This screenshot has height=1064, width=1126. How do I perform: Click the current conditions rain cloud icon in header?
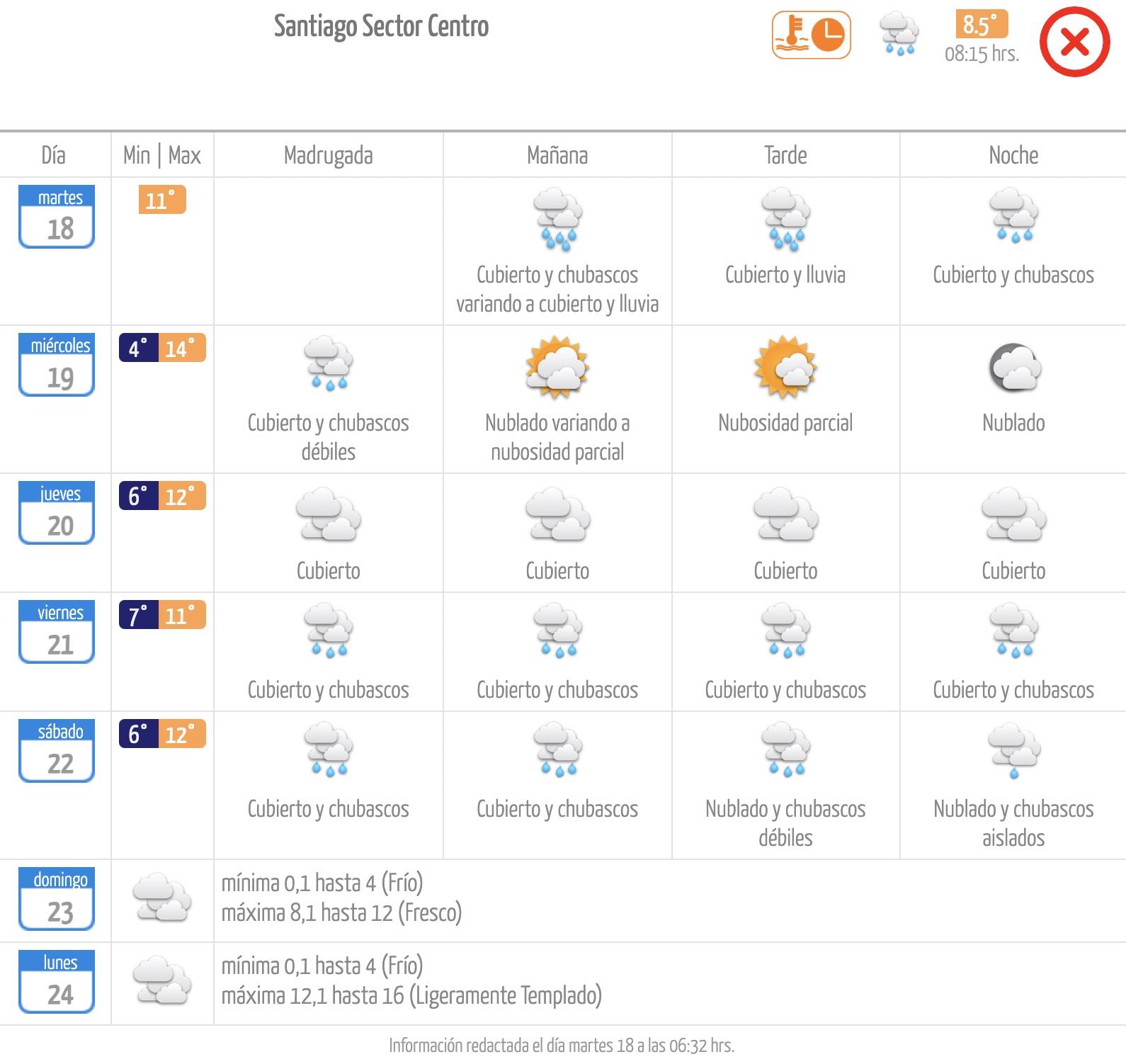pyautogui.click(x=899, y=33)
